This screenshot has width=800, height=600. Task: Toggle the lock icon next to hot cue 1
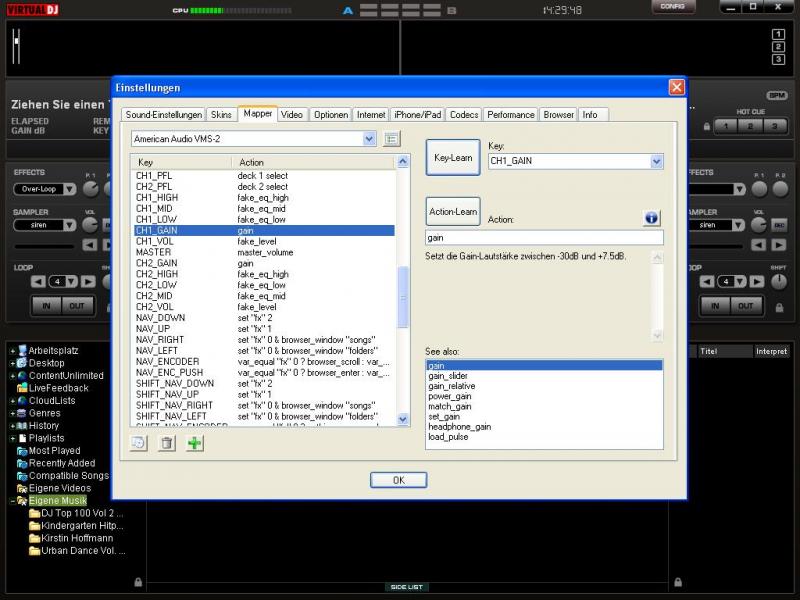click(706, 126)
